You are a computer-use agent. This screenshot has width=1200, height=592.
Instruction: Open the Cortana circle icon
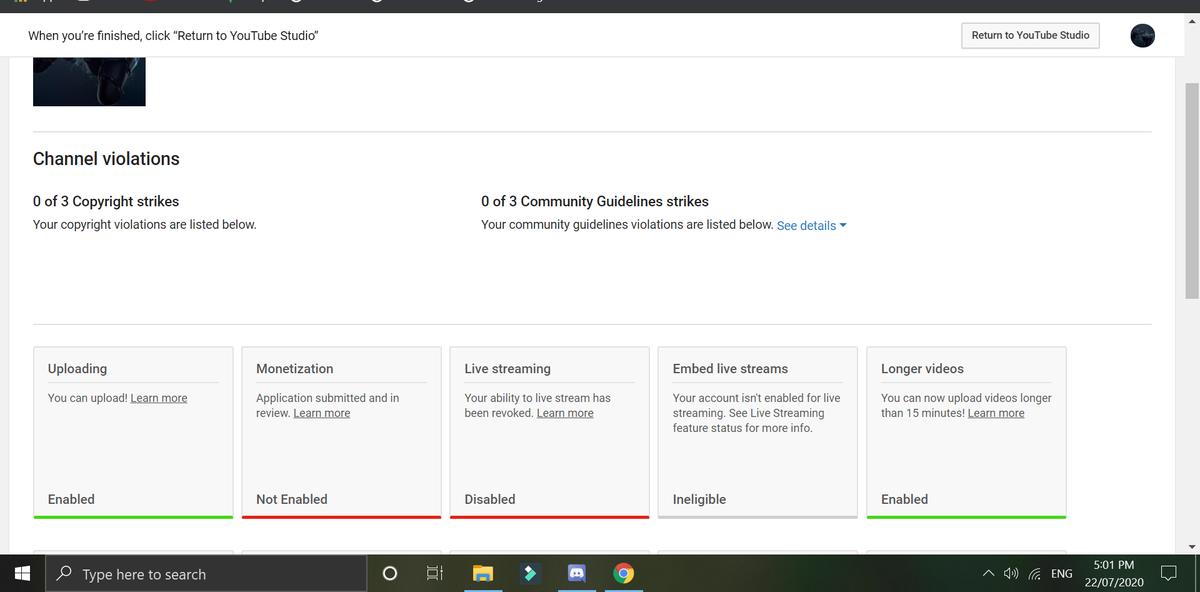click(390, 574)
